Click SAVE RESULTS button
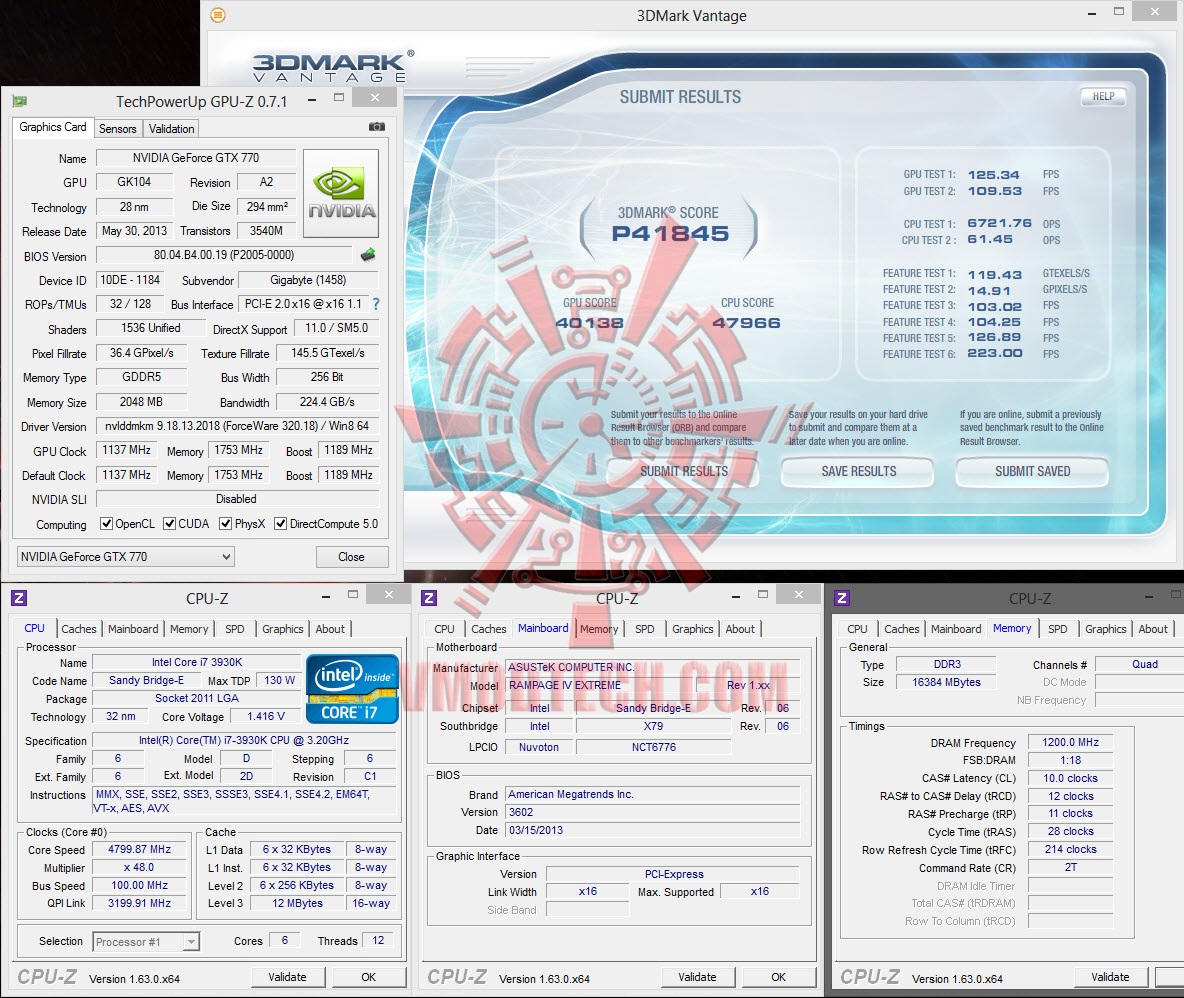1184x998 pixels. point(859,471)
